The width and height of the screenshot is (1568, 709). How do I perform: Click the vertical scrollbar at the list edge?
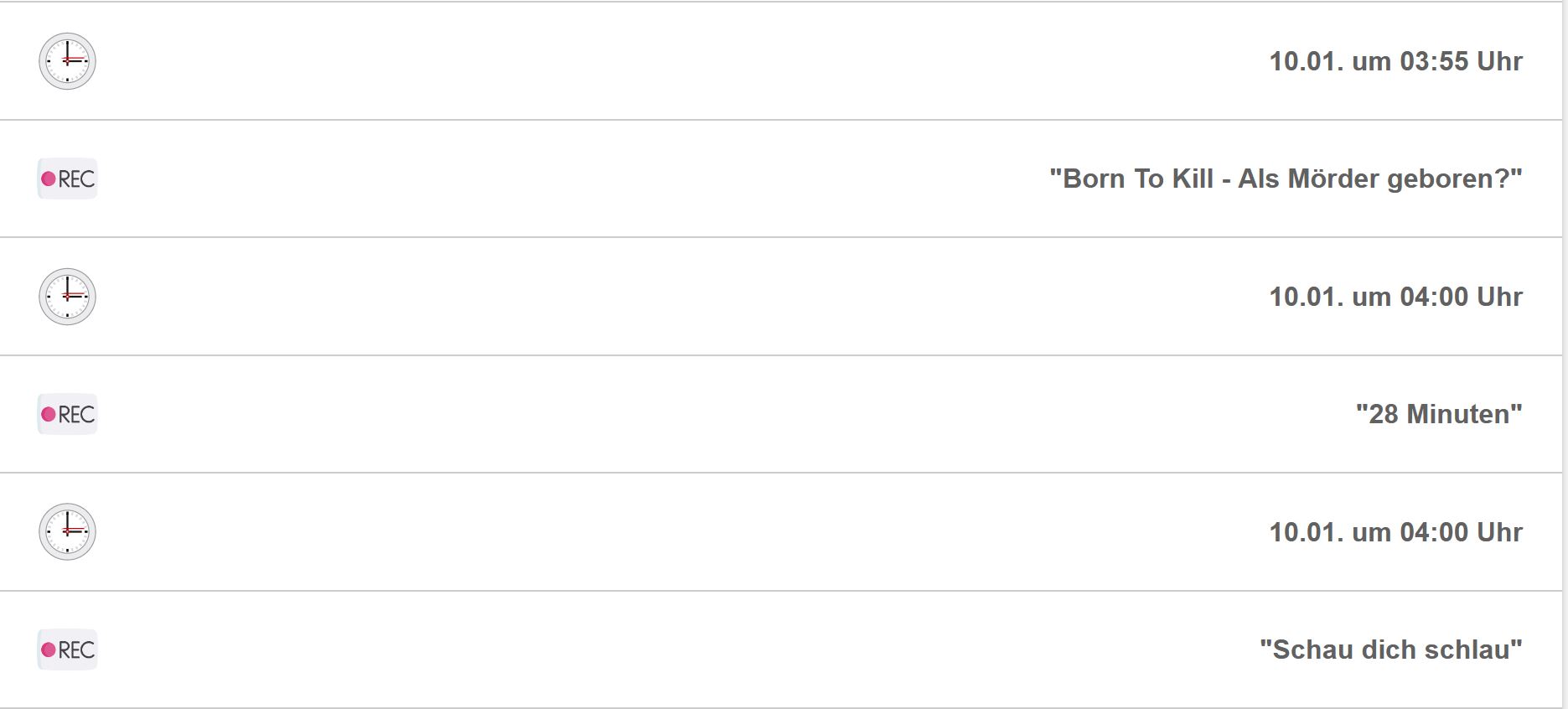click(x=1565, y=354)
